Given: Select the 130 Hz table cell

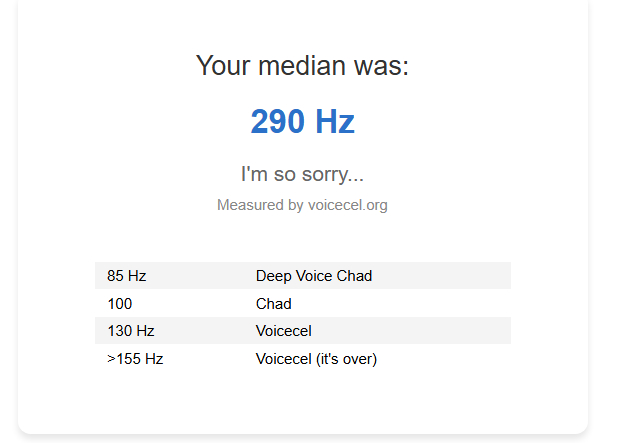Looking at the screenshot, I should [131, 330].
